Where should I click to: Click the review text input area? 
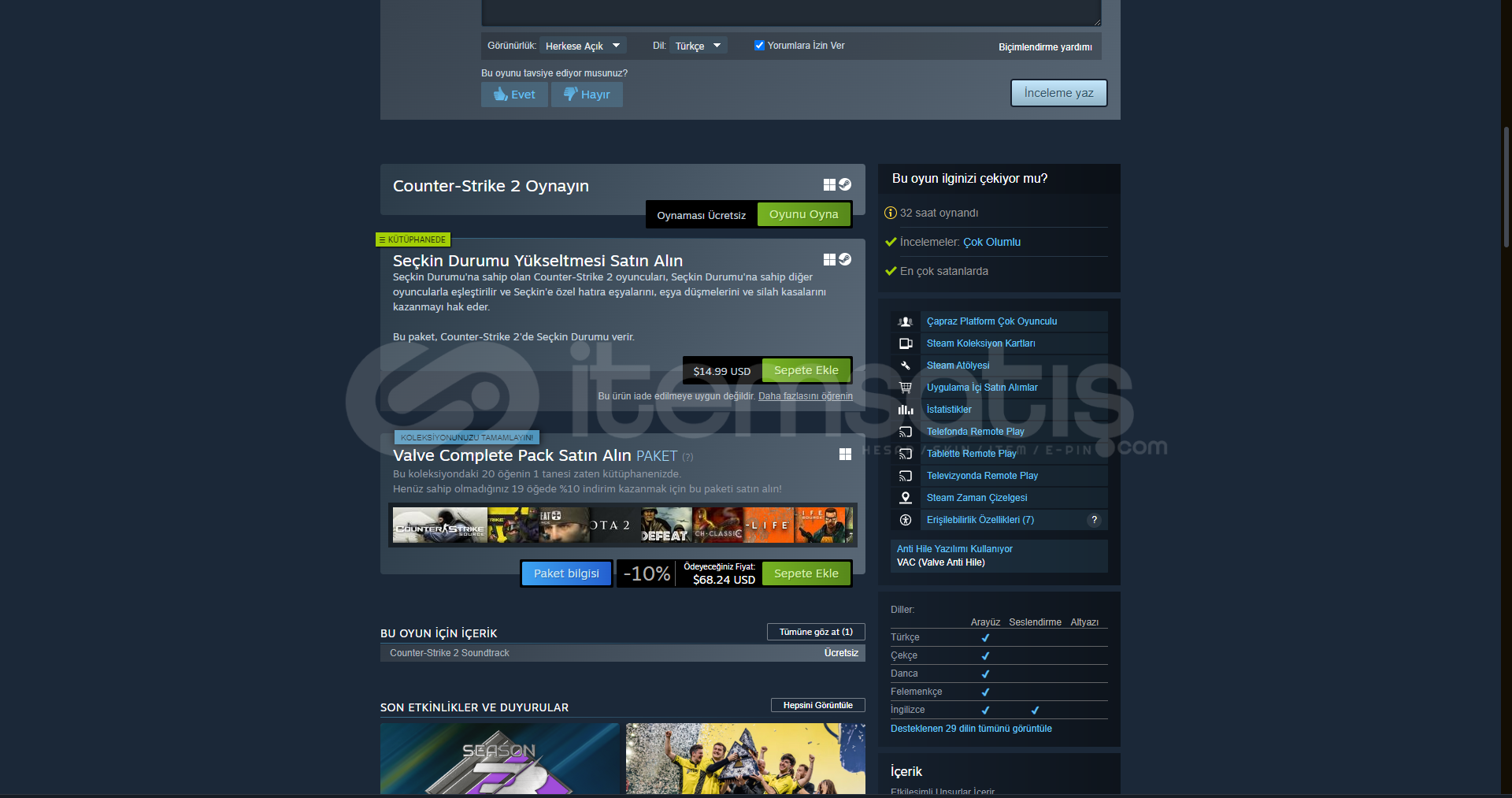pos(791,12)
